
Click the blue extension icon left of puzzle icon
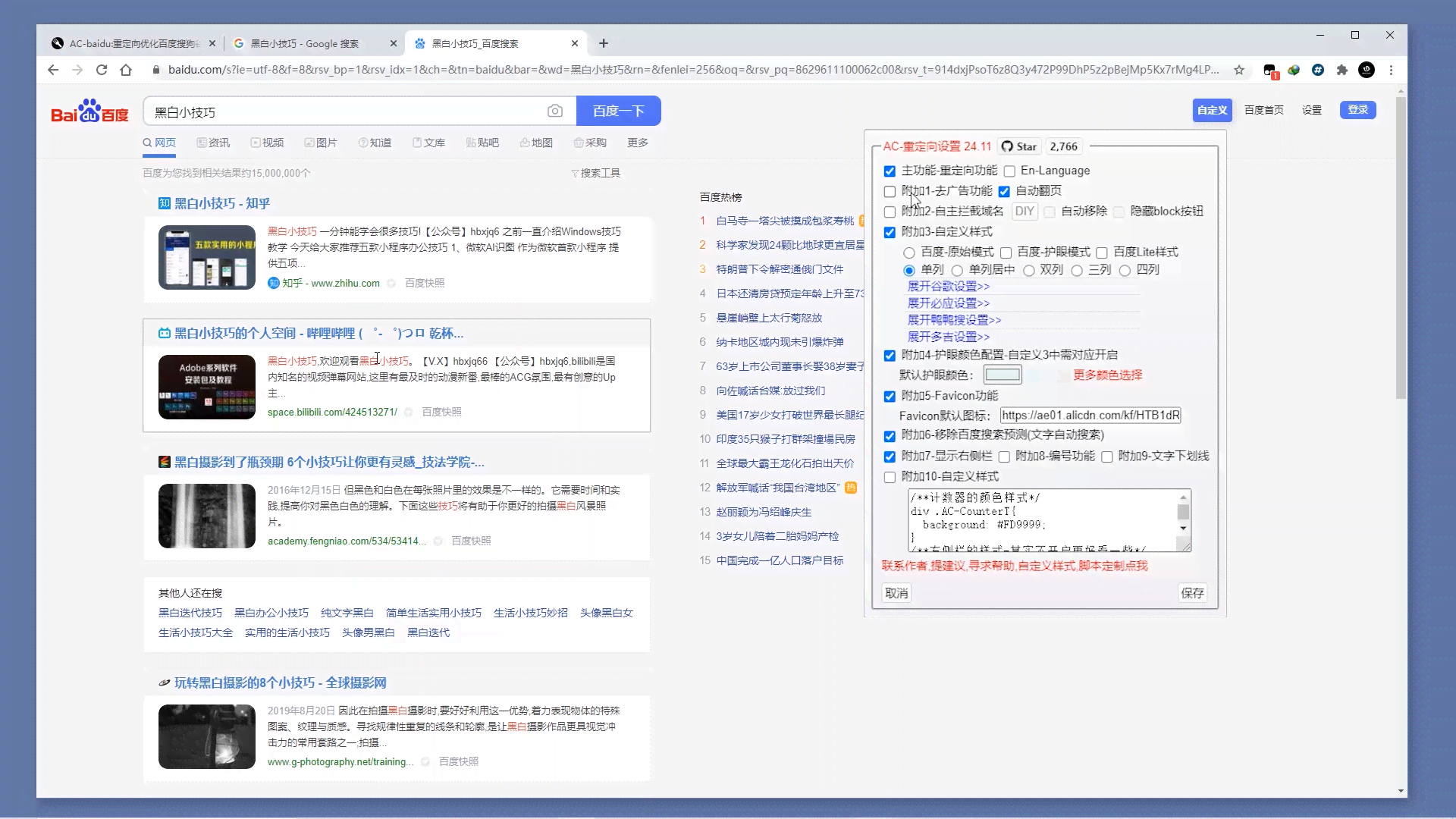click(x=1318, y=70)
